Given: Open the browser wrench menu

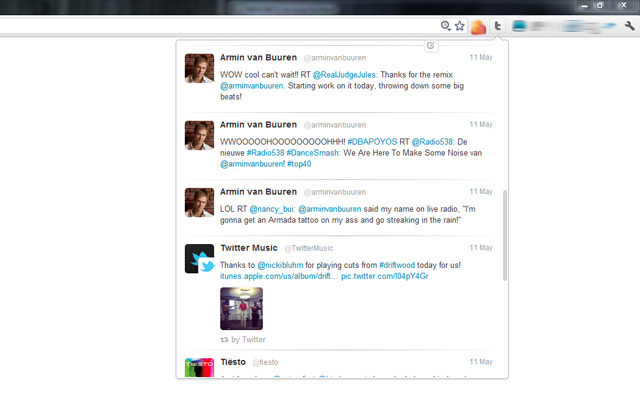Looking at the screenshot, I should click(x=629, y=26).
